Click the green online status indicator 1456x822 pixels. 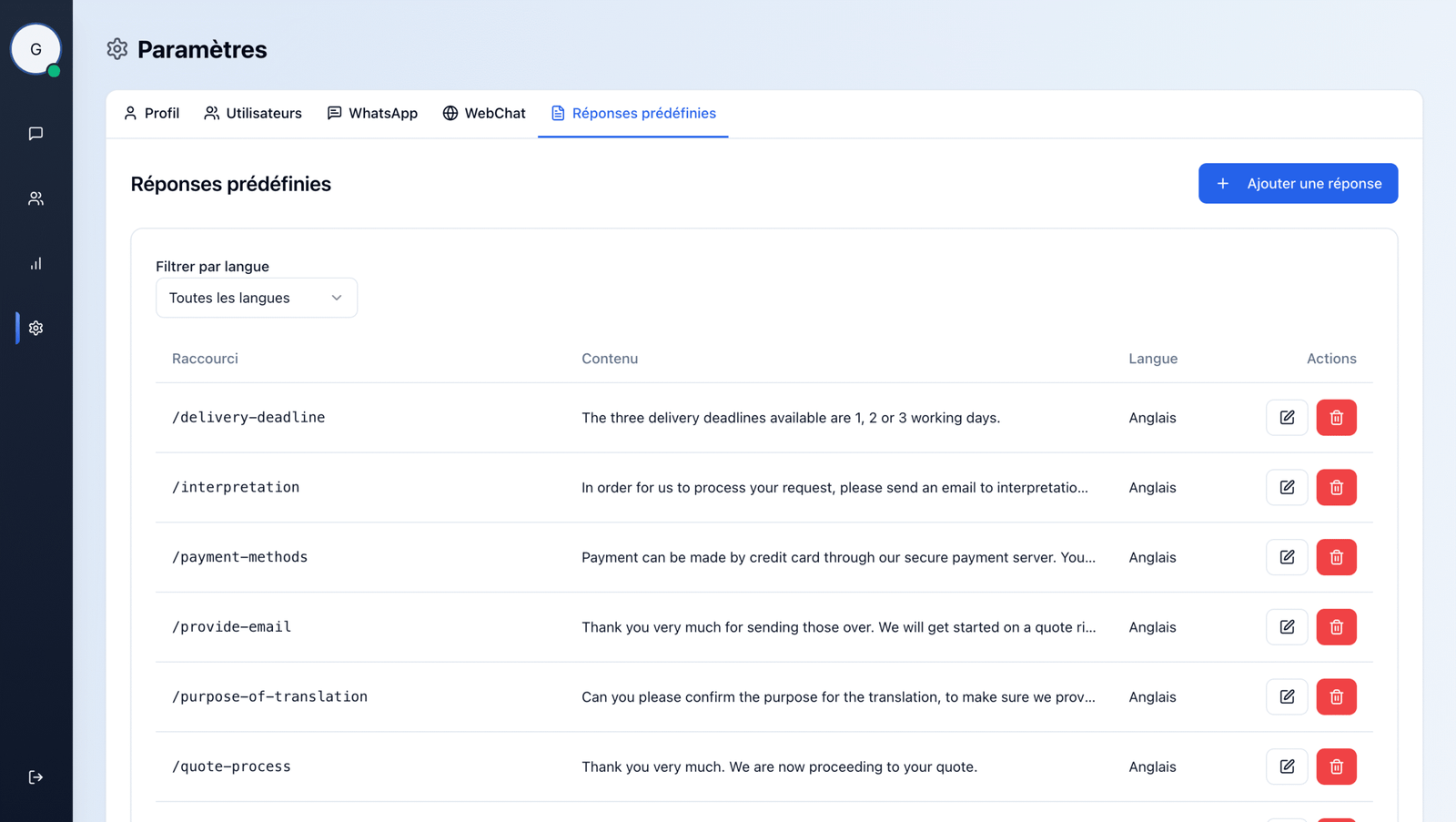click(55, 69)
